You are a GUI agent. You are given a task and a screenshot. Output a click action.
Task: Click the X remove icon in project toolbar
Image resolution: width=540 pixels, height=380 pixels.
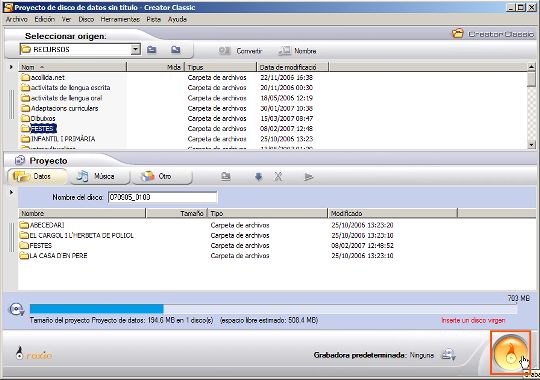coord(278,177)
